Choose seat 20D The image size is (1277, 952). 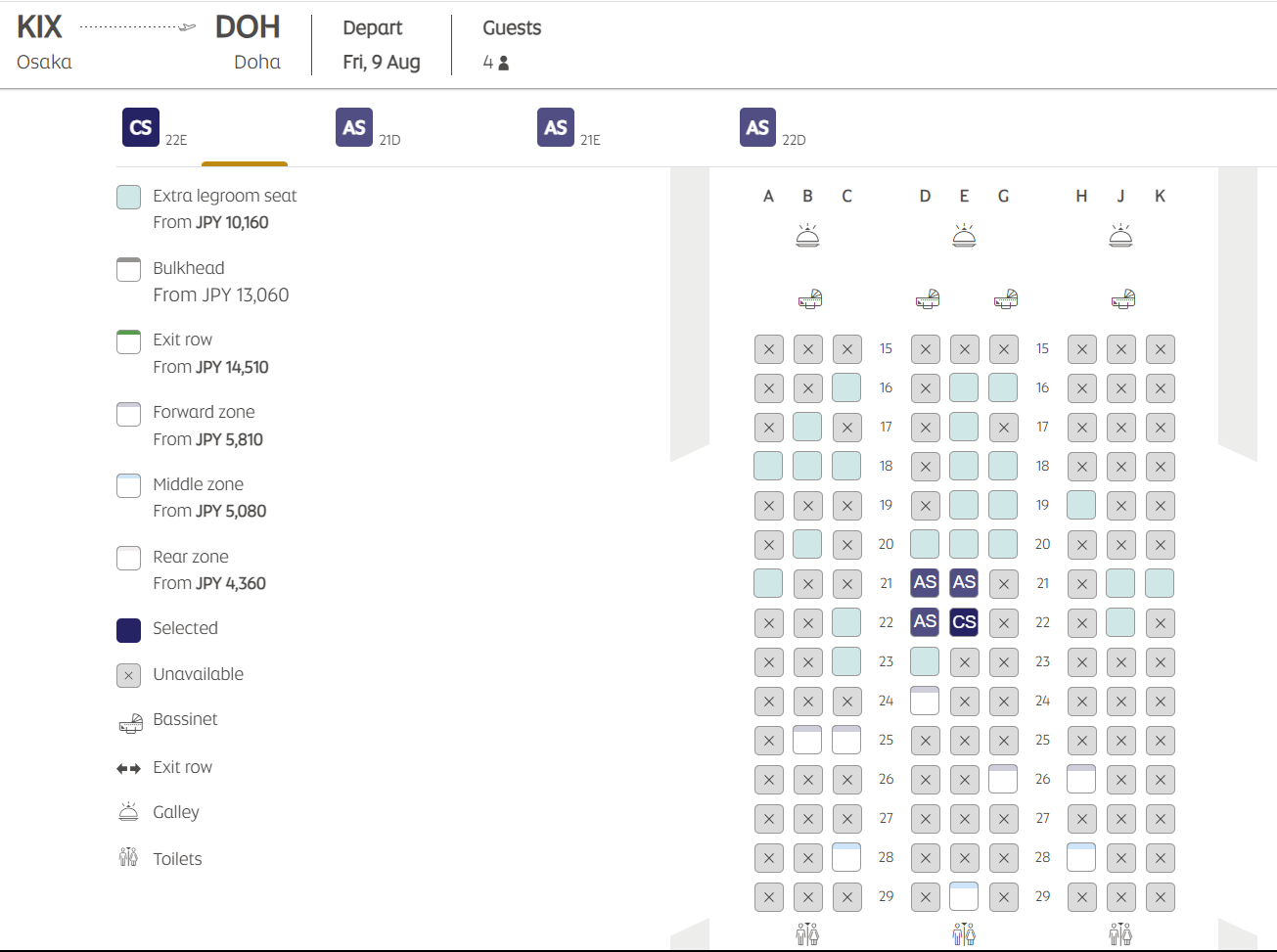tap(925, 544)
